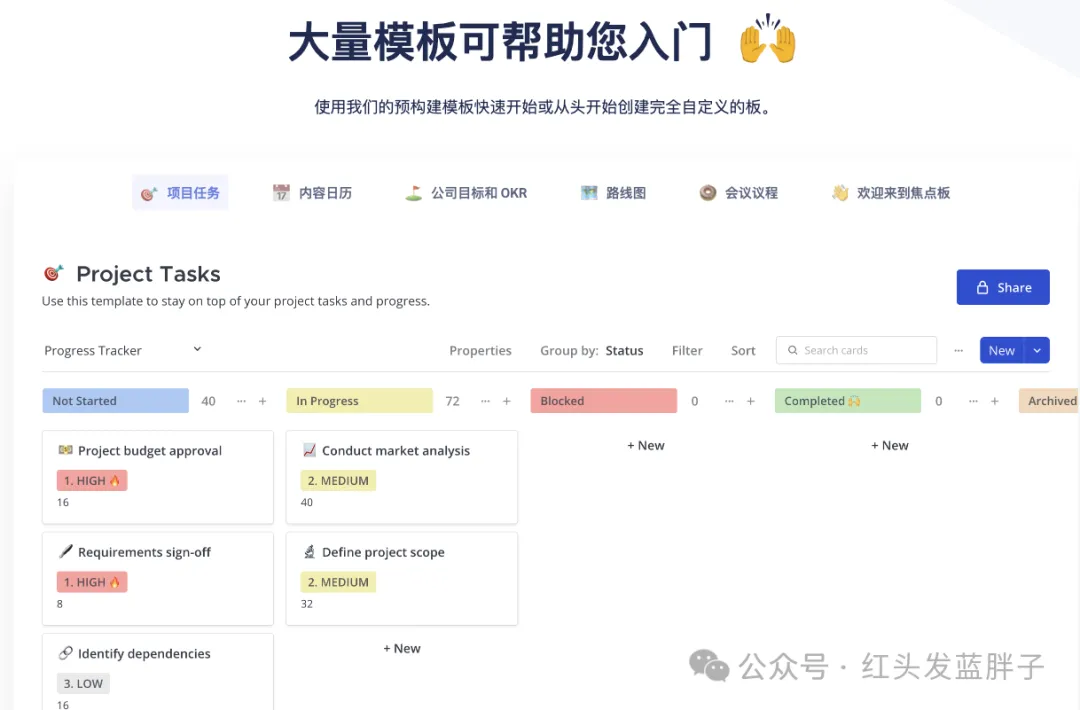Switch to the 内容日历 template tab
Viewport: 1080px width, 710px height.
tap(312, 193)
